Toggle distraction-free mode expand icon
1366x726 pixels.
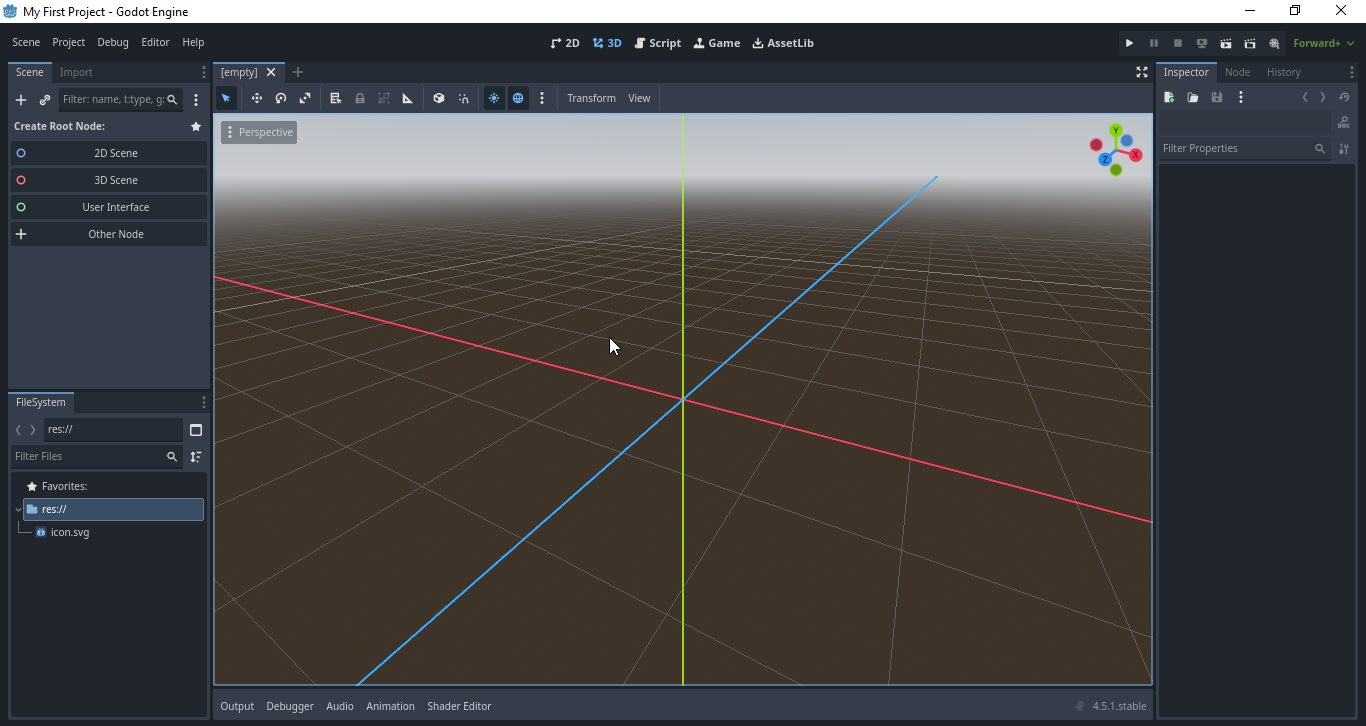[x=1142, y=72]
